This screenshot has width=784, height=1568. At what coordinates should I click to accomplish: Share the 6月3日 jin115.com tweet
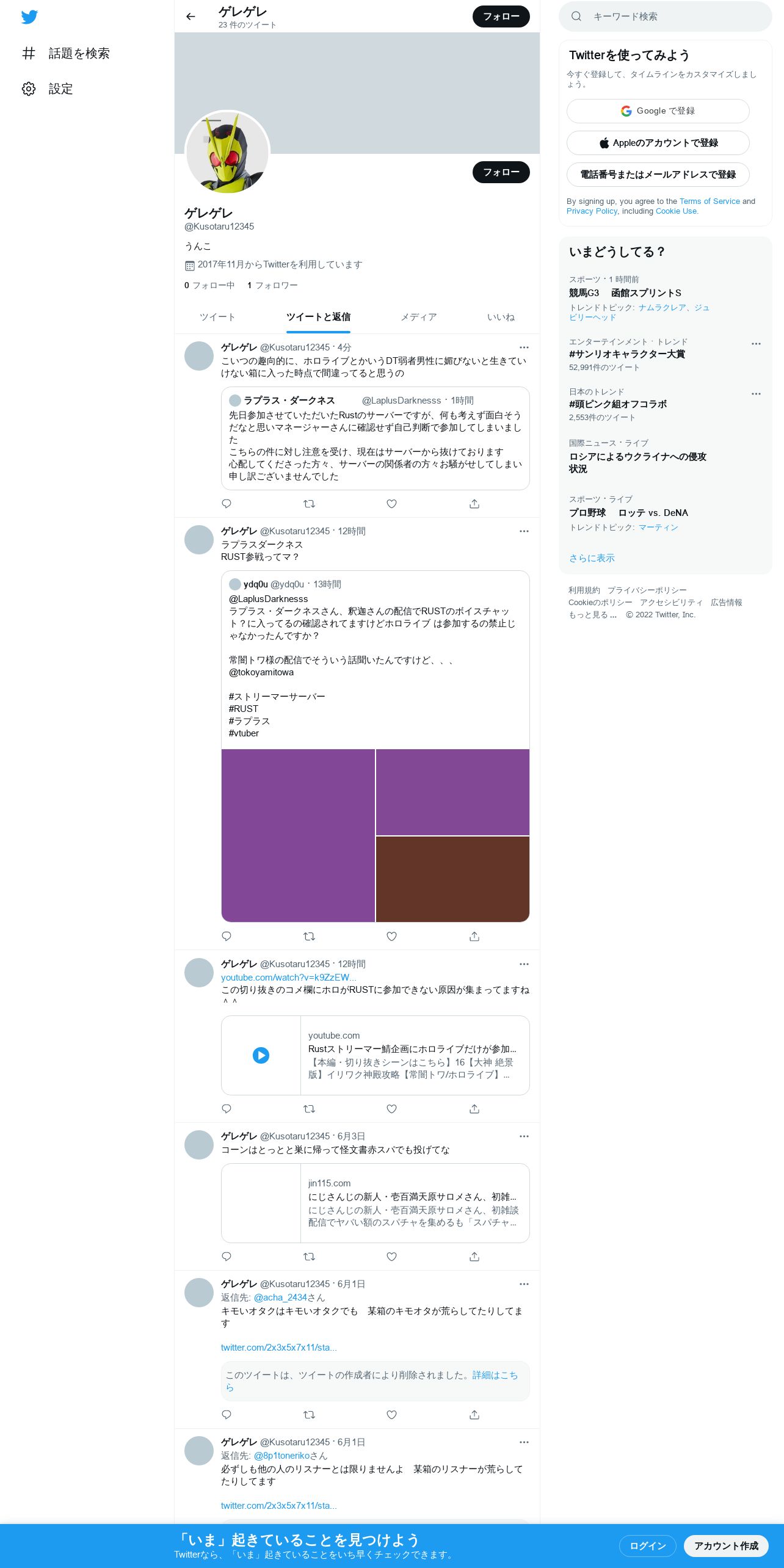pos(474,1257)
